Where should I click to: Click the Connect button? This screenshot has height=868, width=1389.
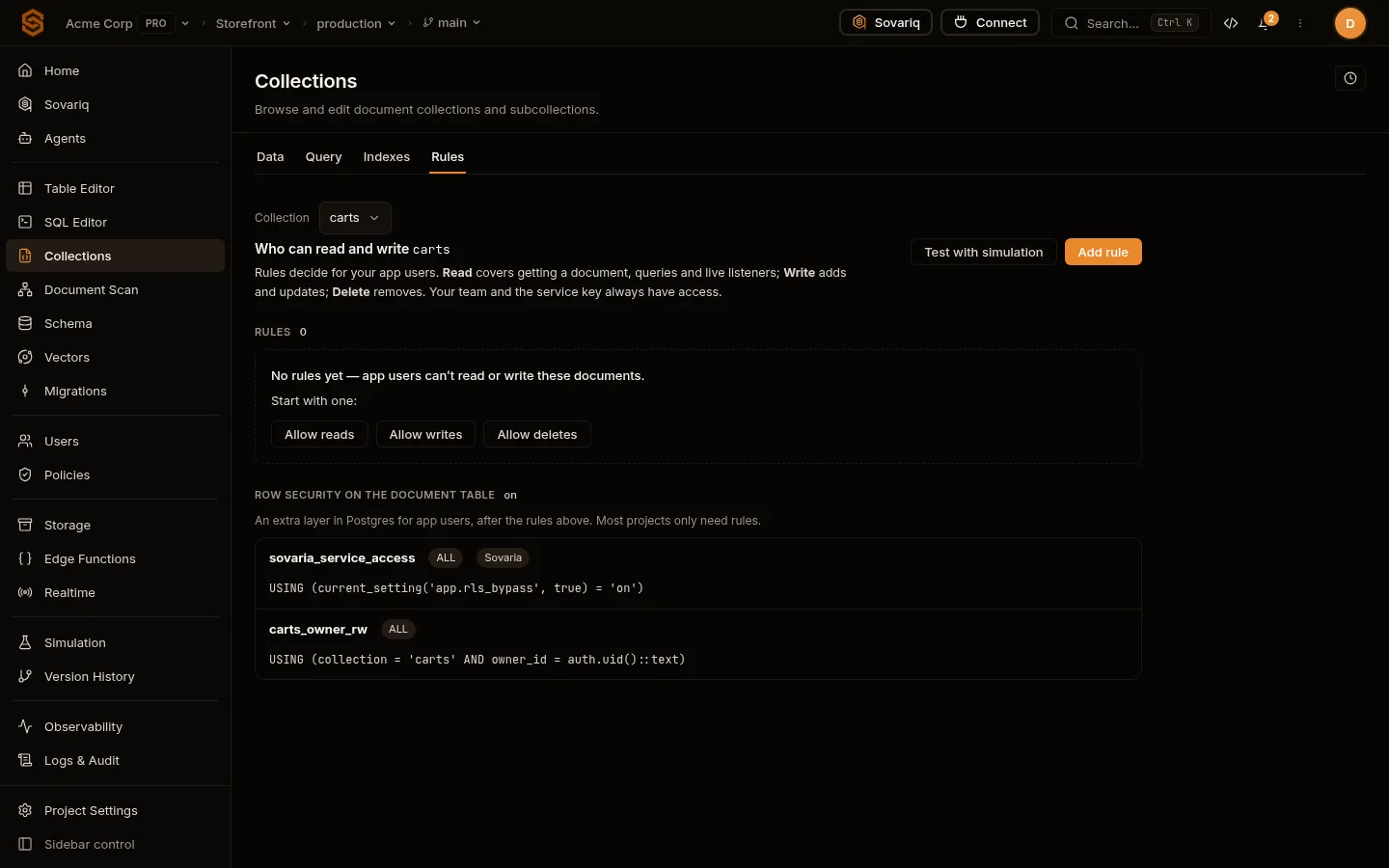coord(991,22)
